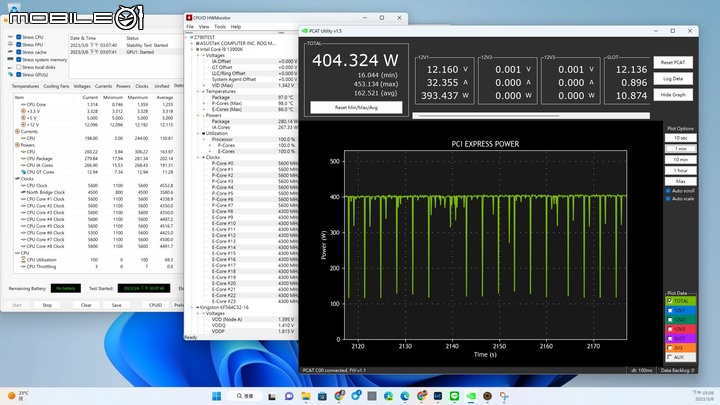The height and width of the screenshot is (405, 720).
Task: Open the Chat app from the taskbar
Action: (289, 396)
